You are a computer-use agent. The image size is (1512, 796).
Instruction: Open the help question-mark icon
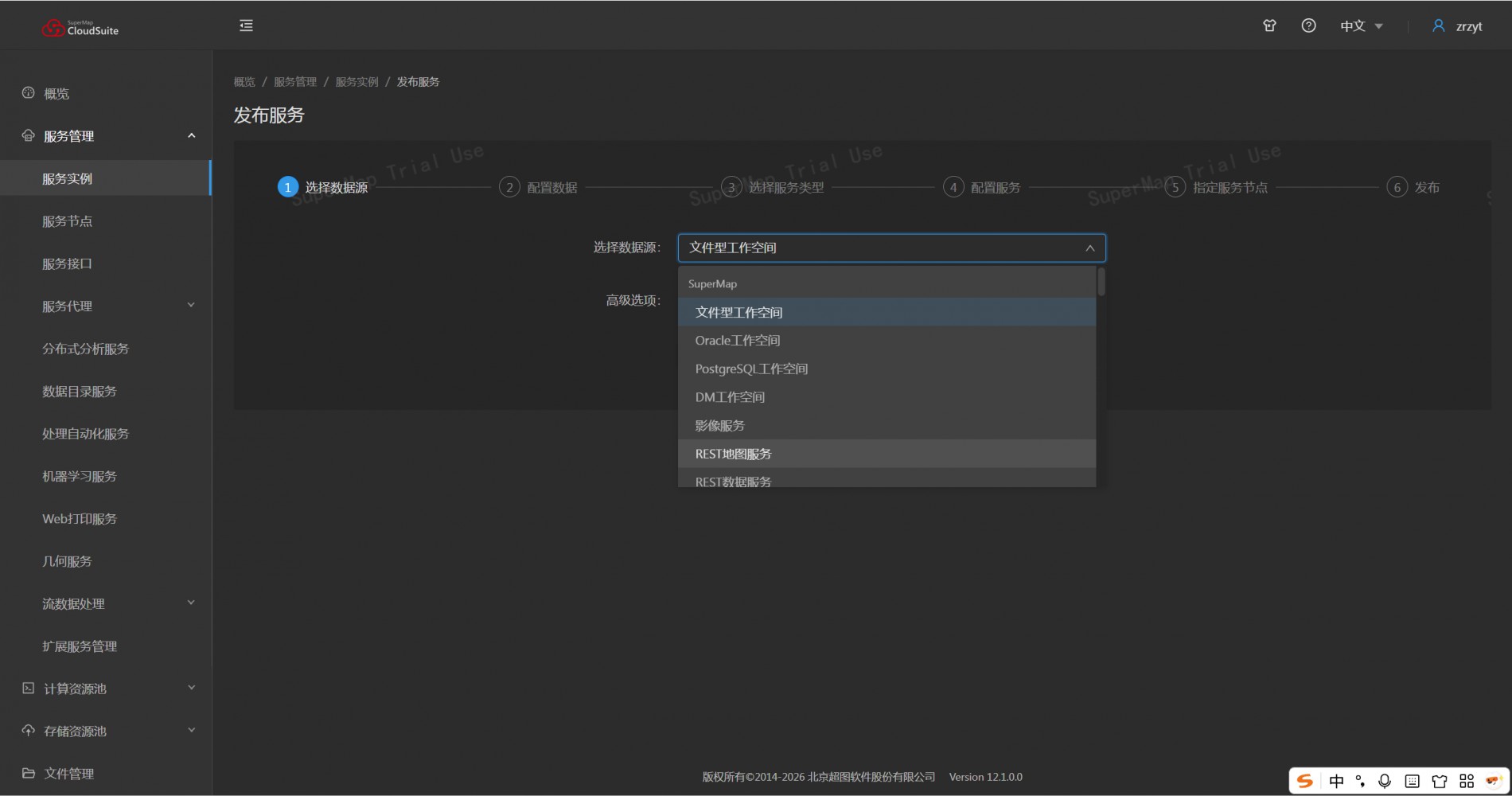1308,25
